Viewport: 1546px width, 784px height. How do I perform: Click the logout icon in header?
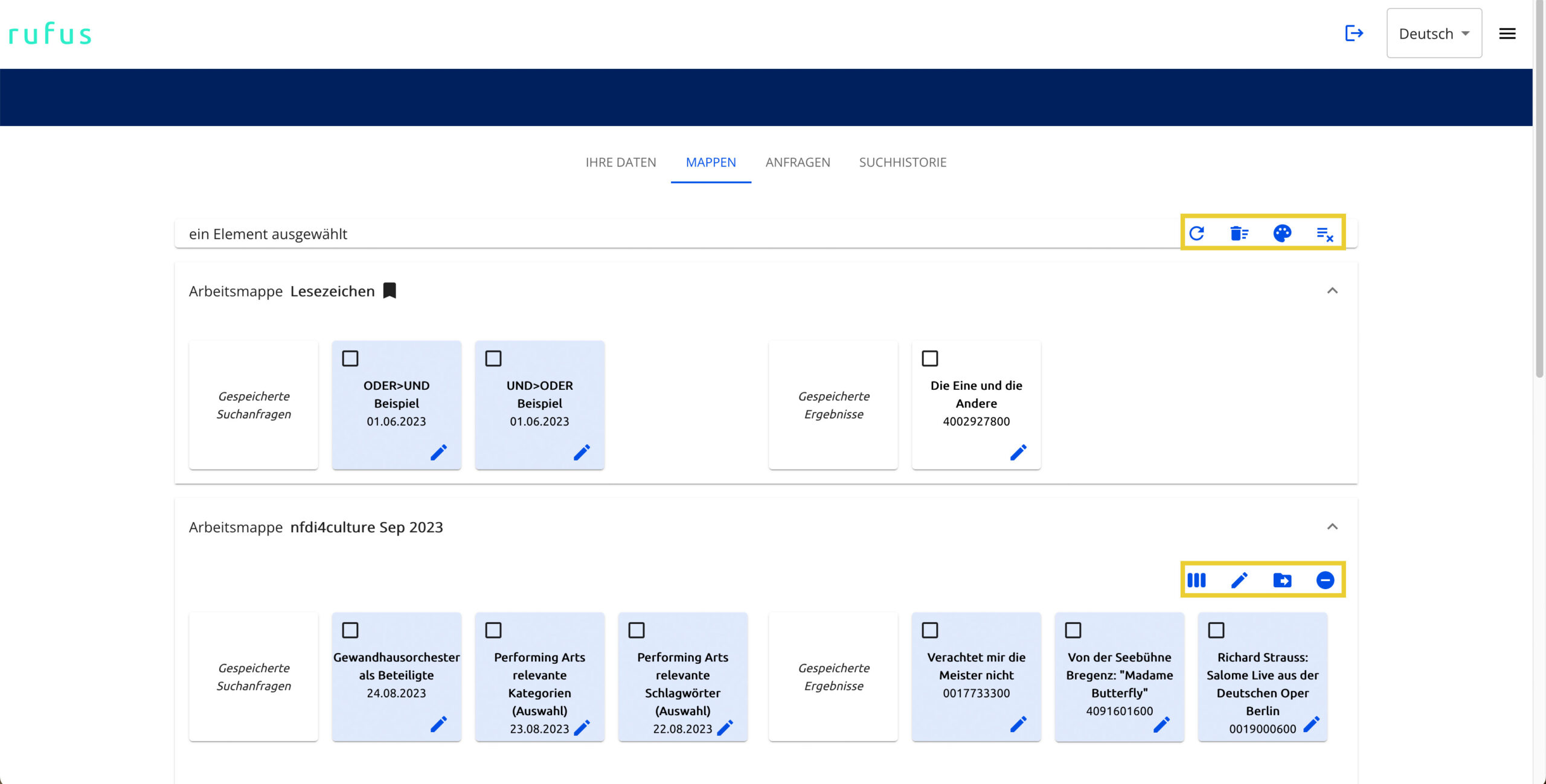pyautogui.click(x=1353, y=33)
